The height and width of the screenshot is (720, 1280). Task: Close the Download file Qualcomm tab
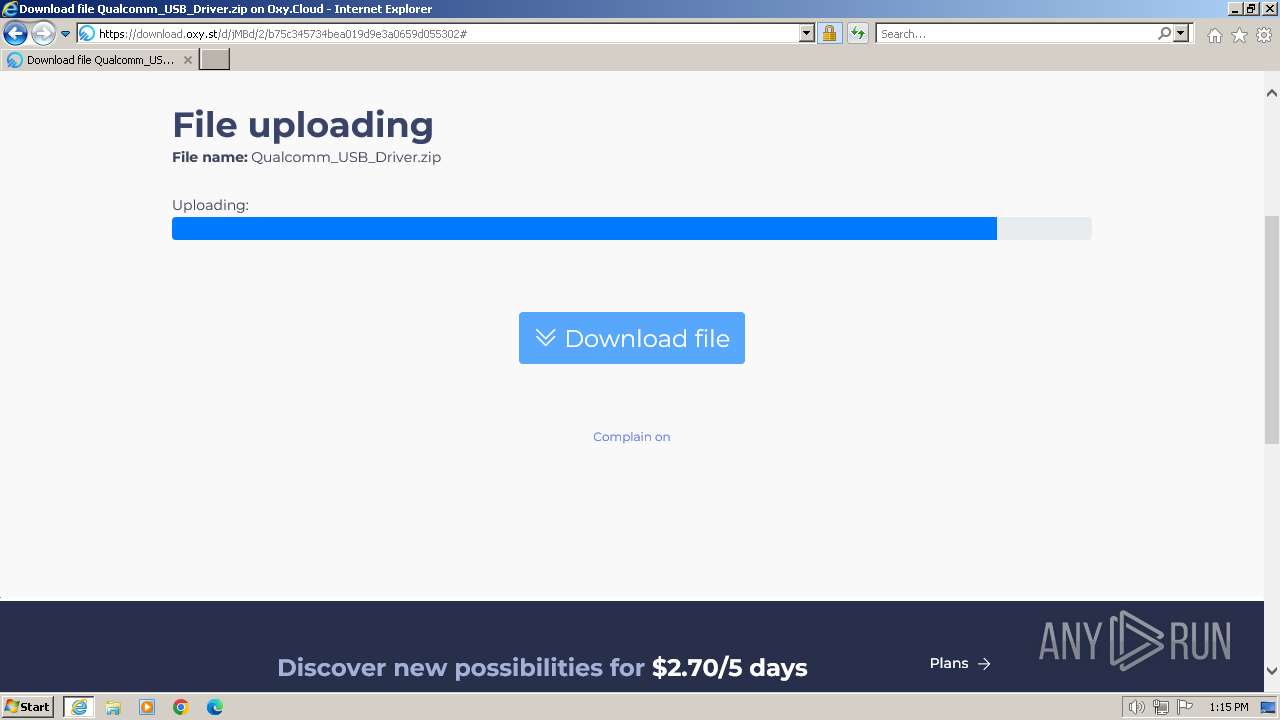click(187, 60)
